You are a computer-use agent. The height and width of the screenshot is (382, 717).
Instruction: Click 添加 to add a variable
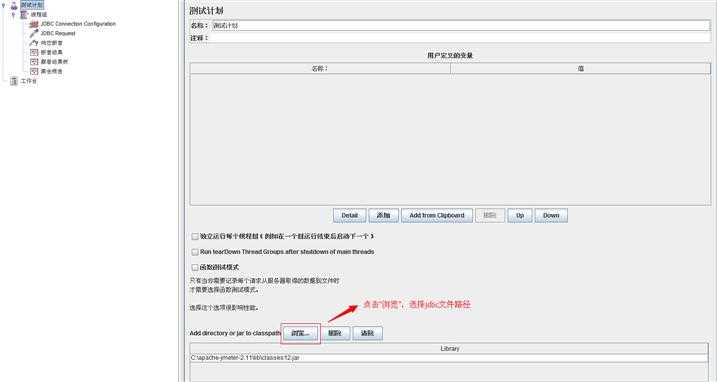(384, 215)
